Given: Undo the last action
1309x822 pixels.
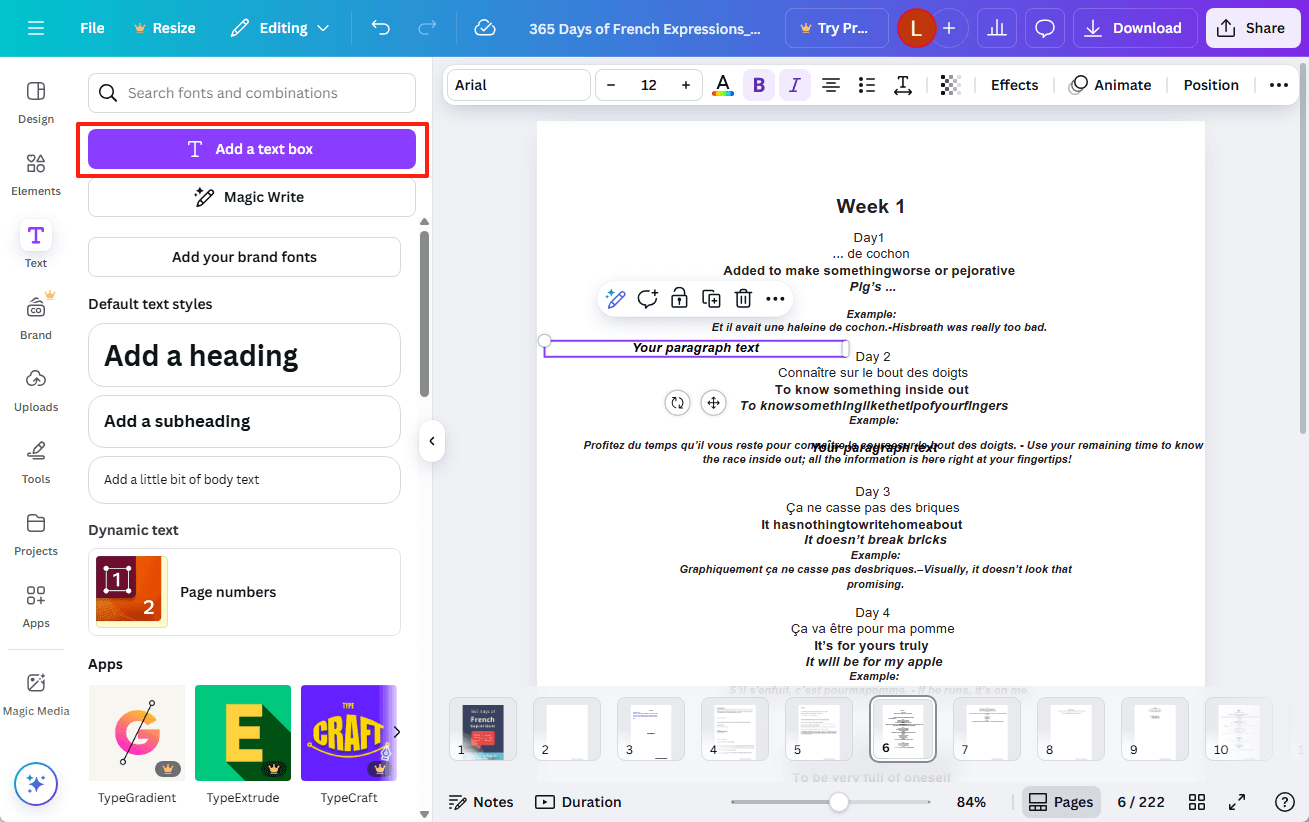Looking at the screenshot, I should click(x=381, y=28).
